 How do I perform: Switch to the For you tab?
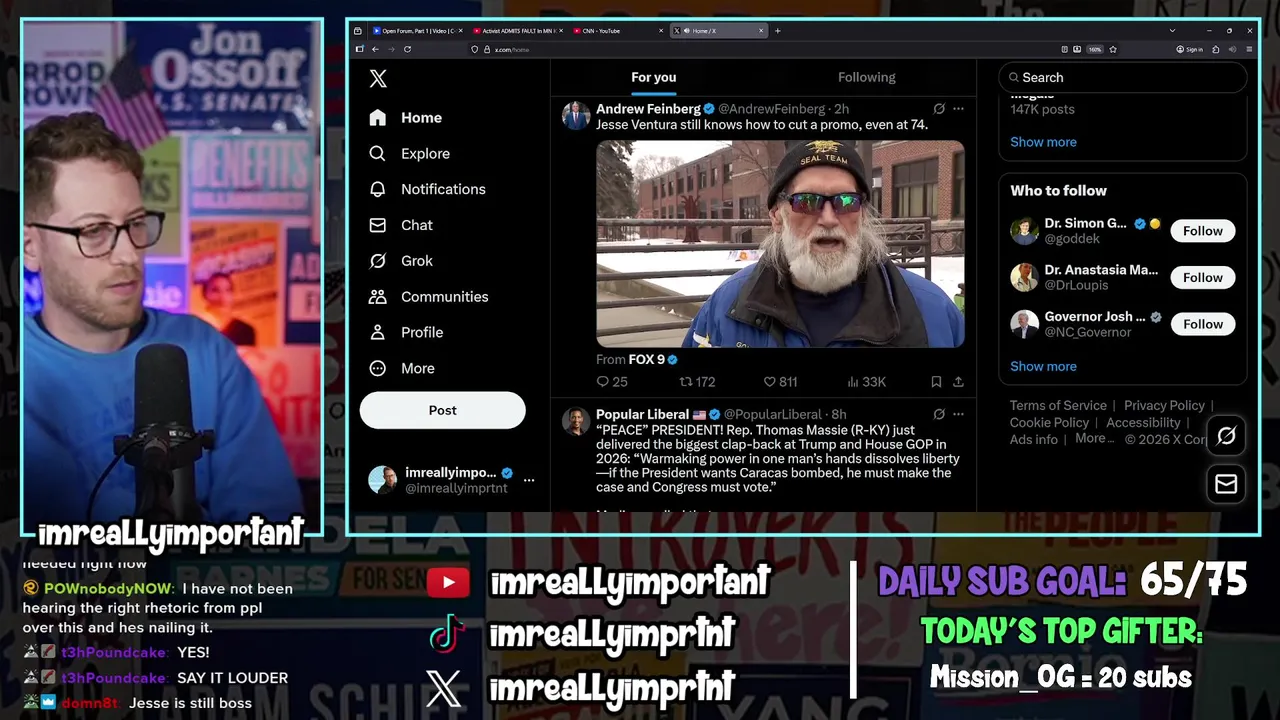click(653, 77)
